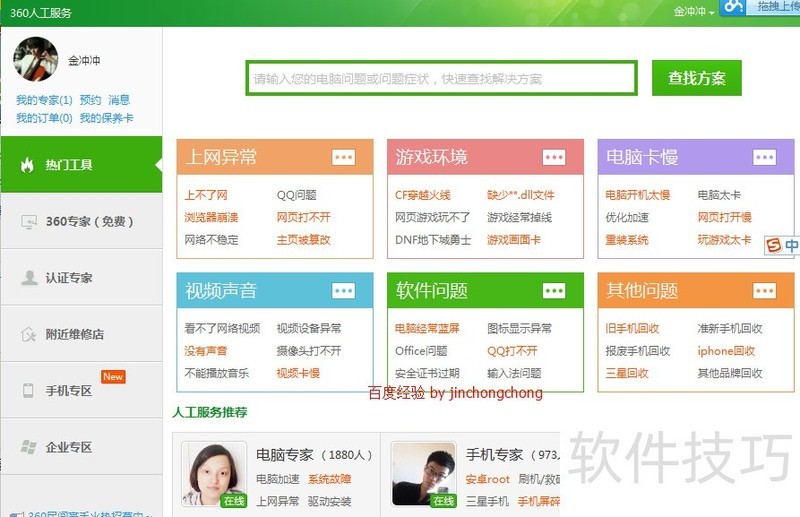800x517 pixels.
Task: Choose the 电脑开机太慢 problem
Action: (638, 195)
